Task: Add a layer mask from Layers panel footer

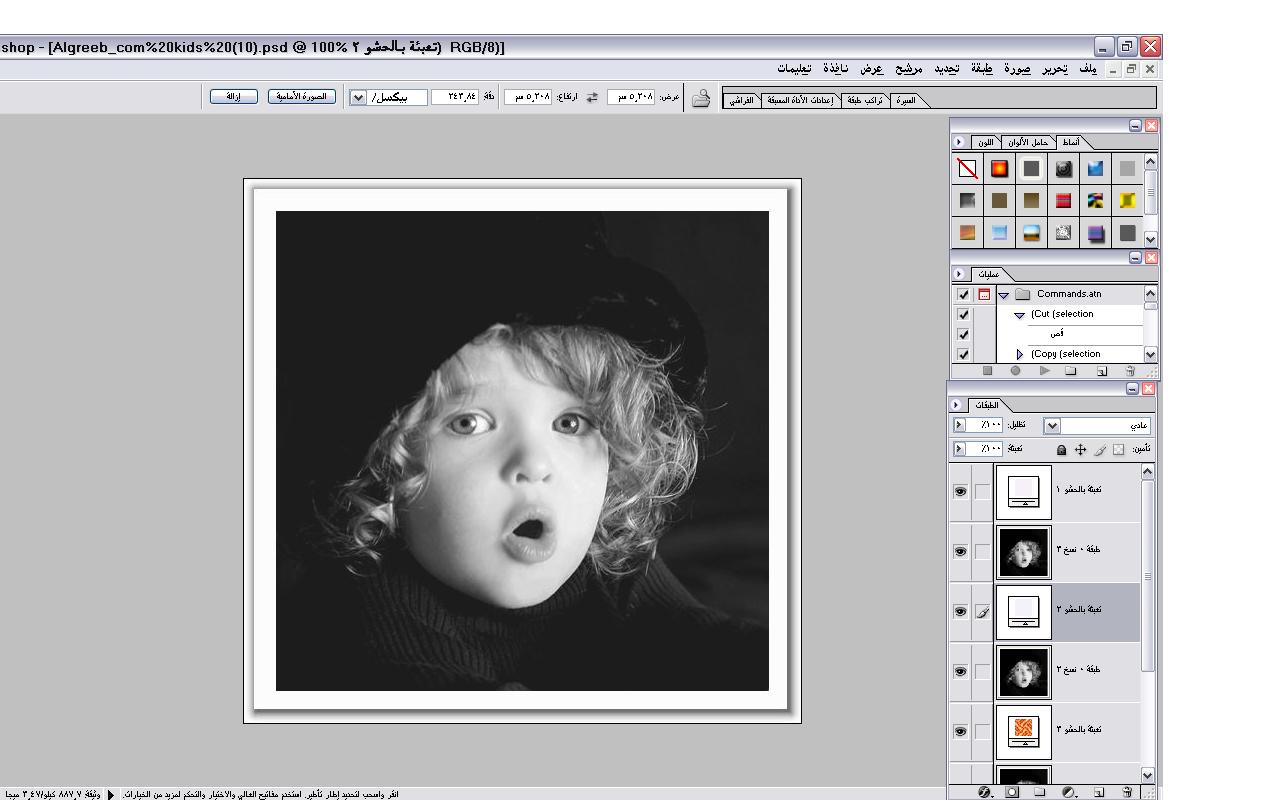Action: point(1012,792)
